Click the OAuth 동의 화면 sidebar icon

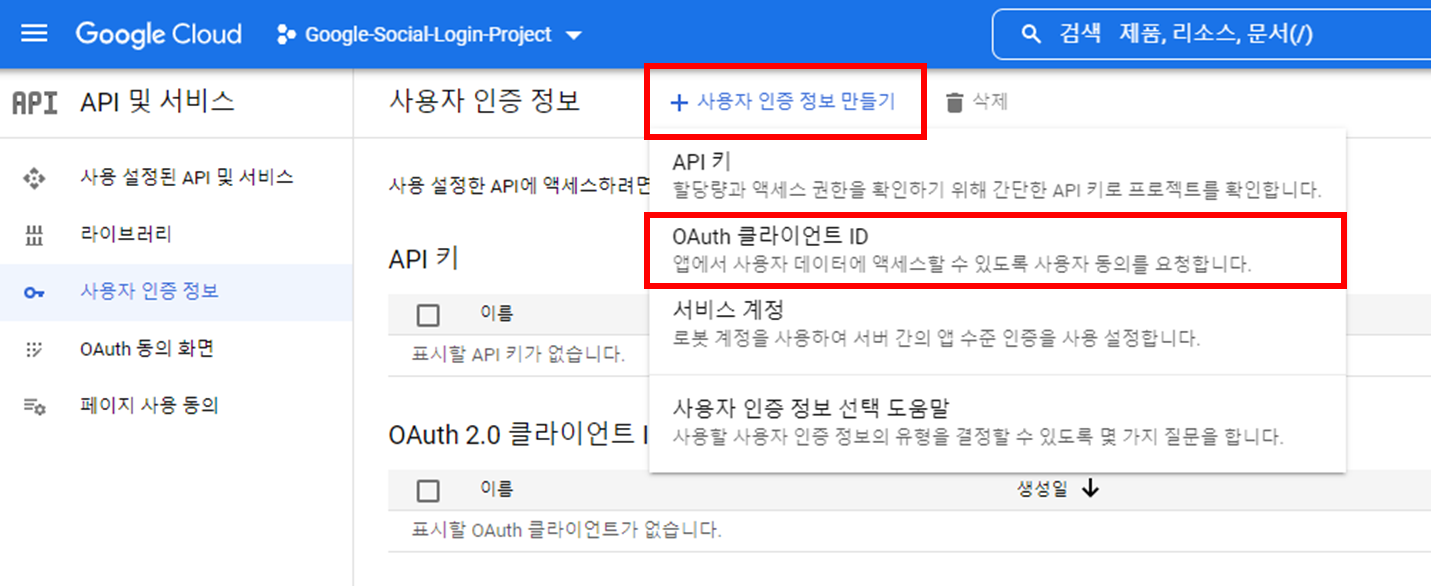[x=34, y=350]
